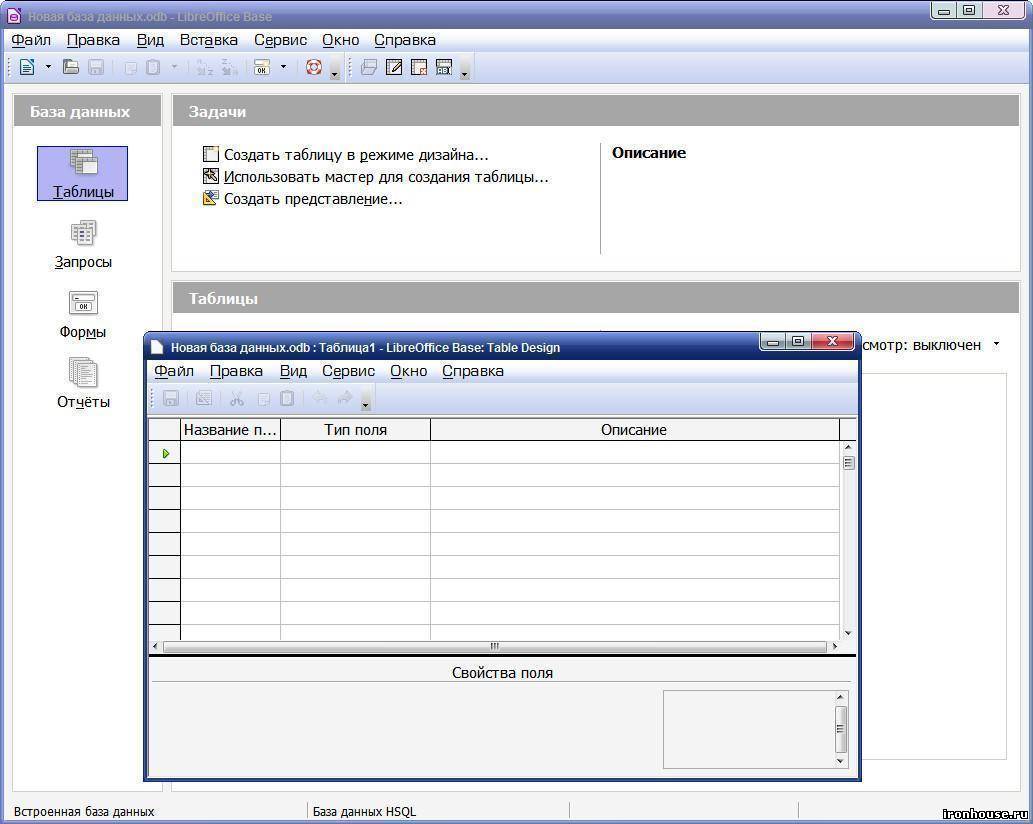Viewport: 1033px width, 824px height.
Task: Click Создать представление task link
Action: point(312,199)
